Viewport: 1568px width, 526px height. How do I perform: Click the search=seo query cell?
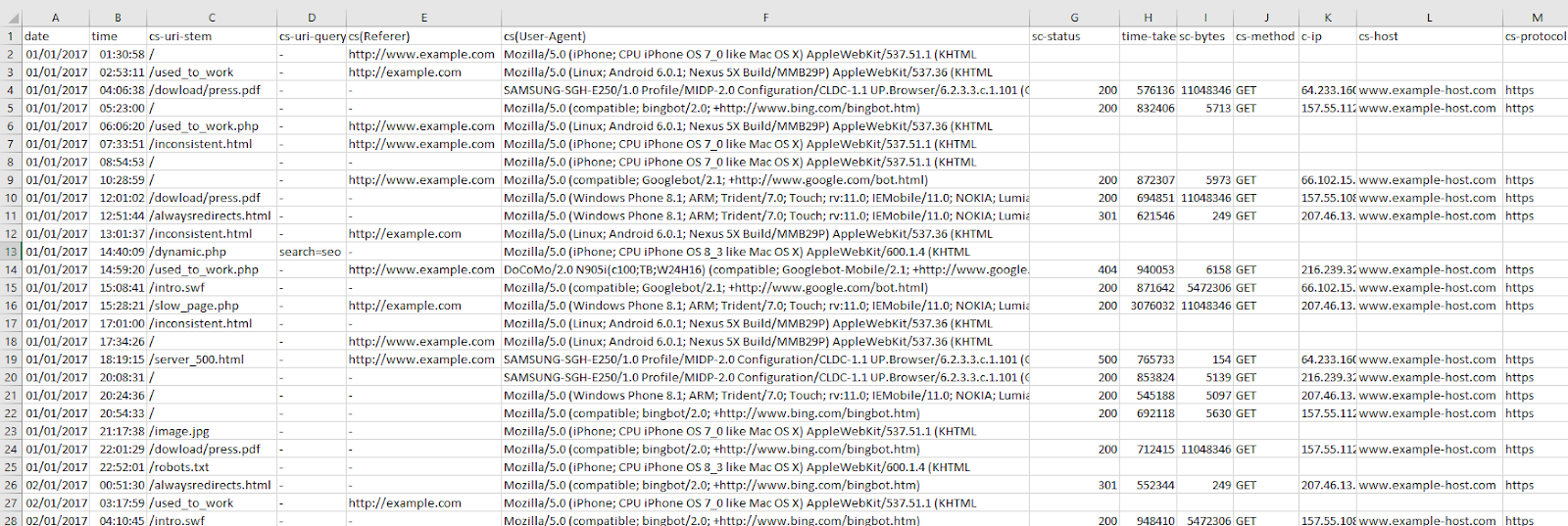click(311, 252)
